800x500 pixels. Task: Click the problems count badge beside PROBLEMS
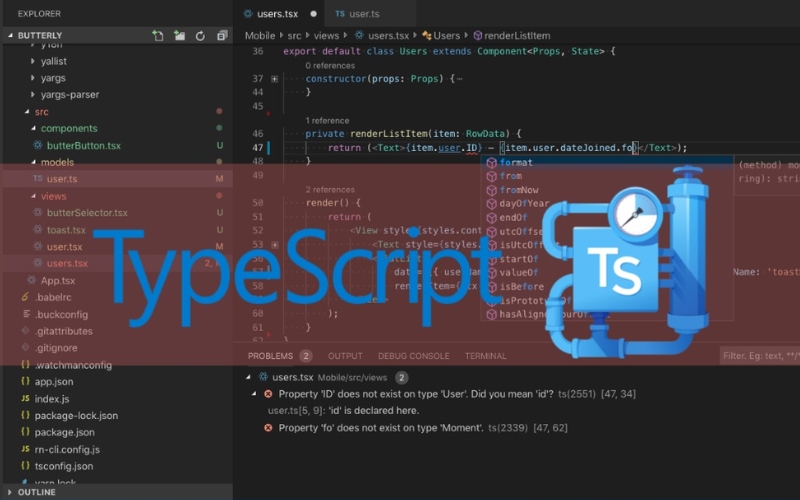306,356
